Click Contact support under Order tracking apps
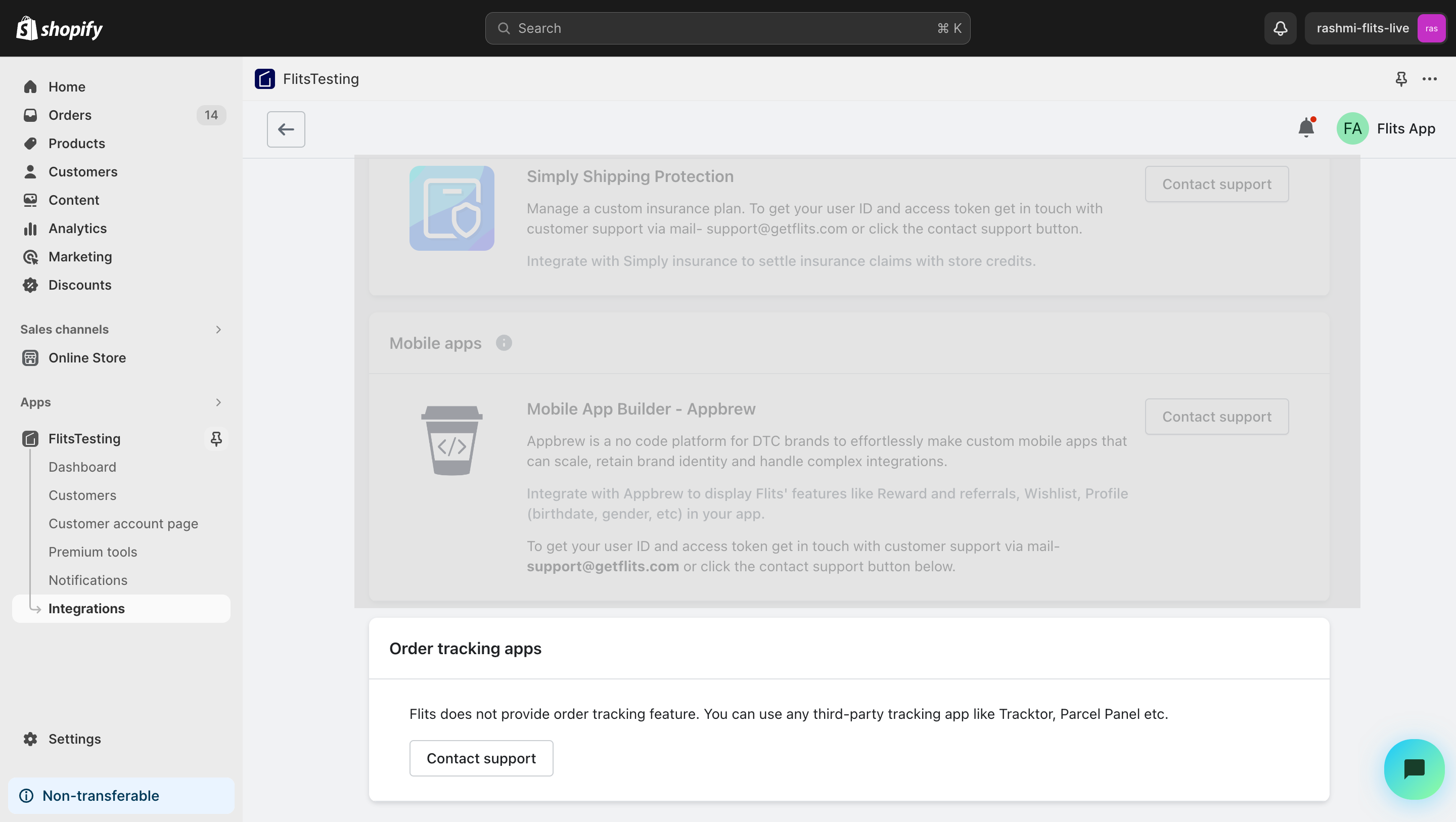The image size is (1456, 822). (481, 758)
